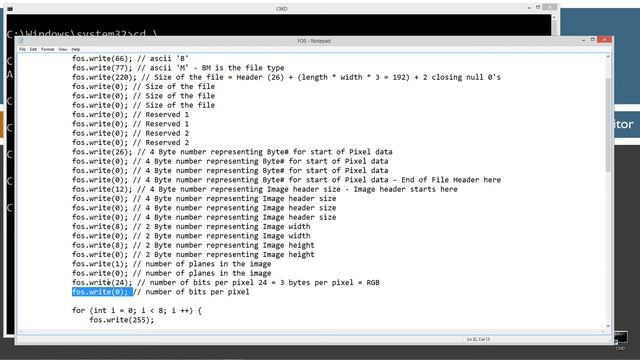The width and height of the screenshot is (640, 360).
Task: Click the line fos.write(66); // ascii 'B'
Action: click(130, 58)
